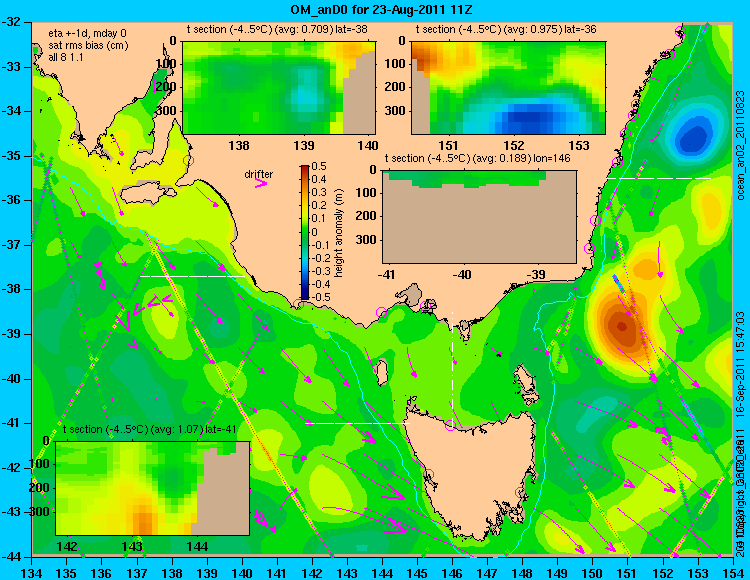Select the lat=-36 temperature section inset plot

click(508, 88)
